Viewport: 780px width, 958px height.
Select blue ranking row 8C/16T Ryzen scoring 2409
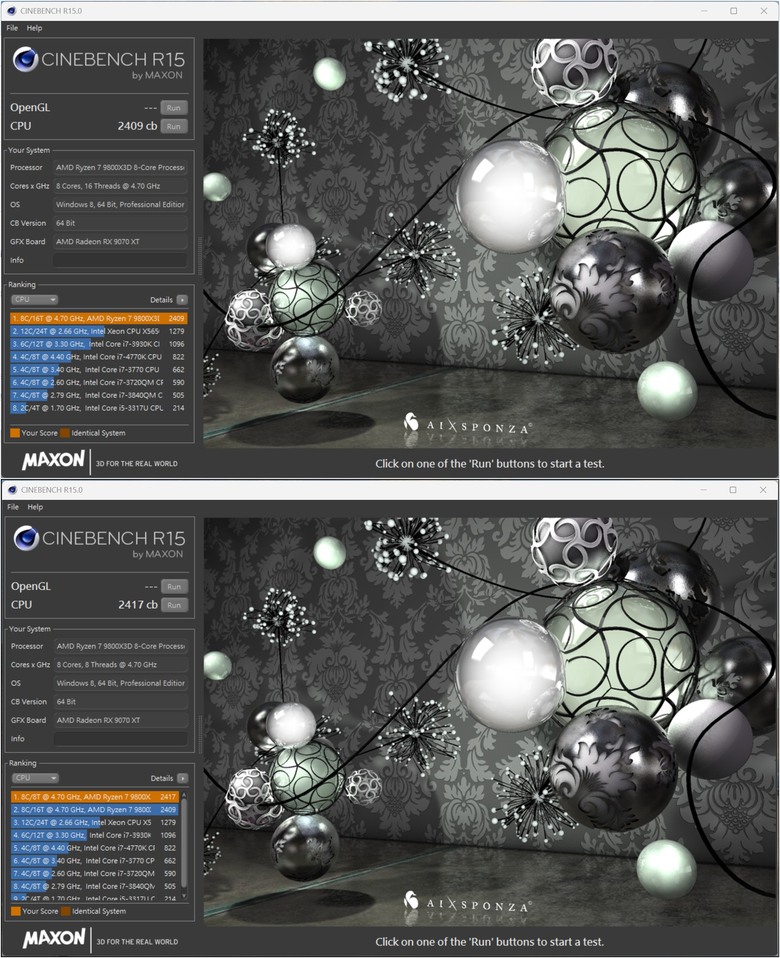coord(95,810)
